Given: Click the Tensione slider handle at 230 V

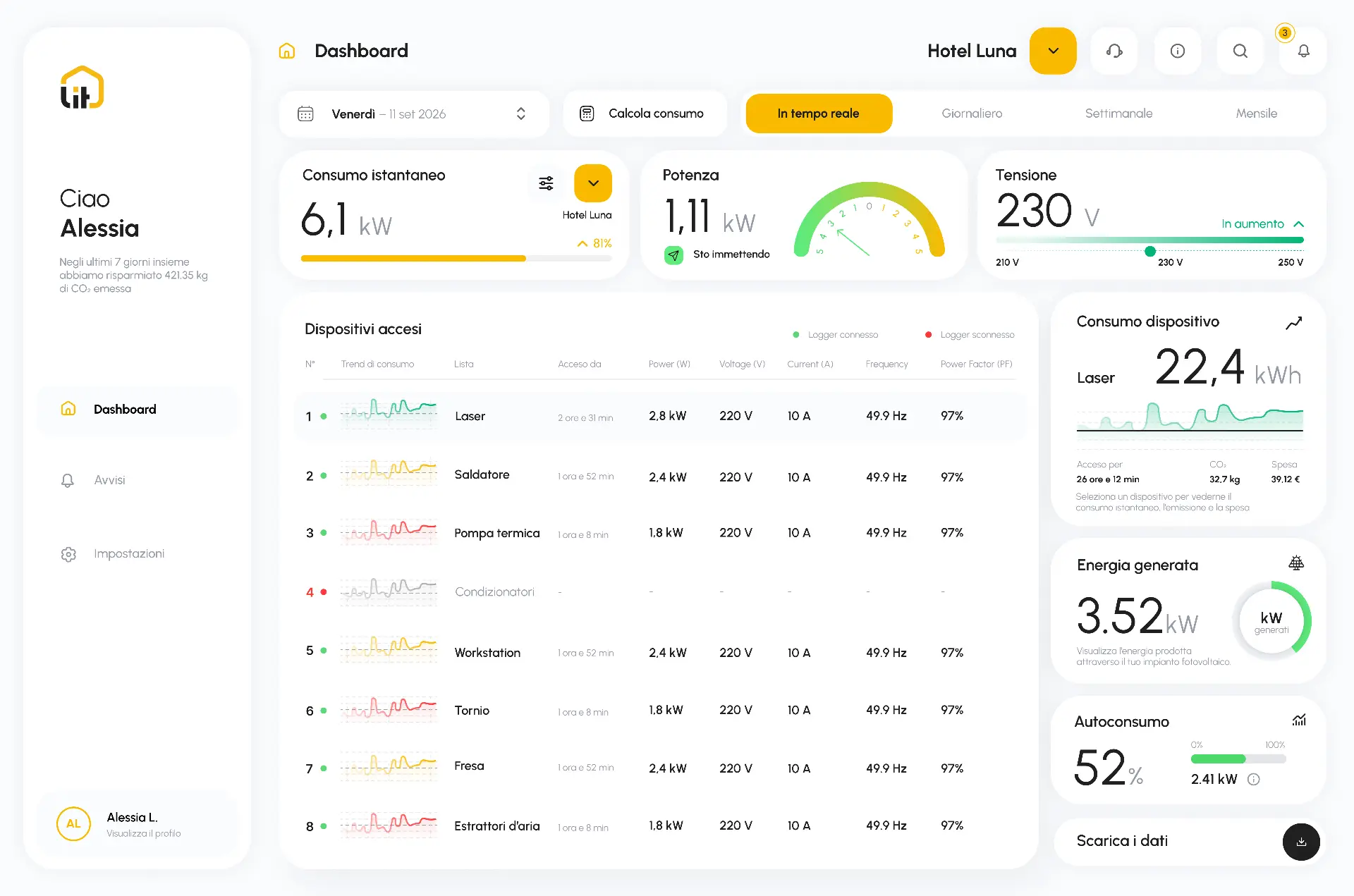Looking at the screenshot, I should 1150,251.
